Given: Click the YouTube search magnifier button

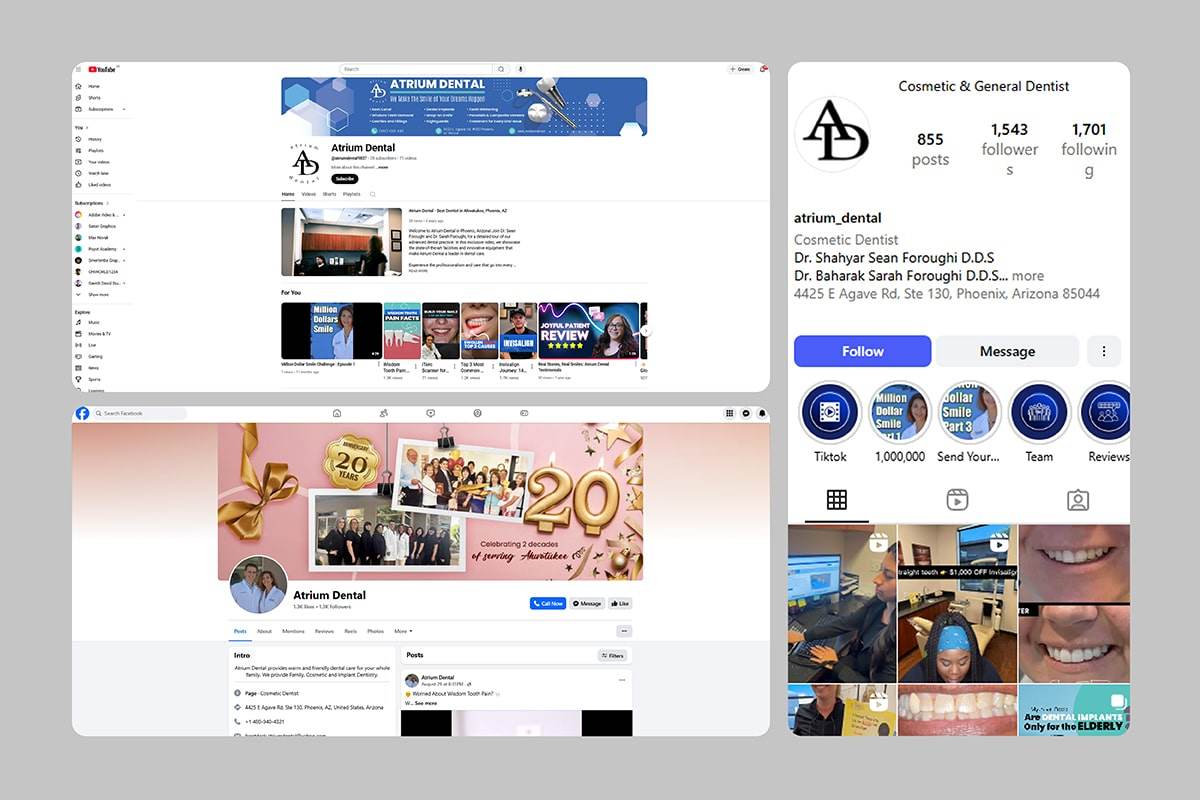Looking at the screenshot, I should point(502,69).
